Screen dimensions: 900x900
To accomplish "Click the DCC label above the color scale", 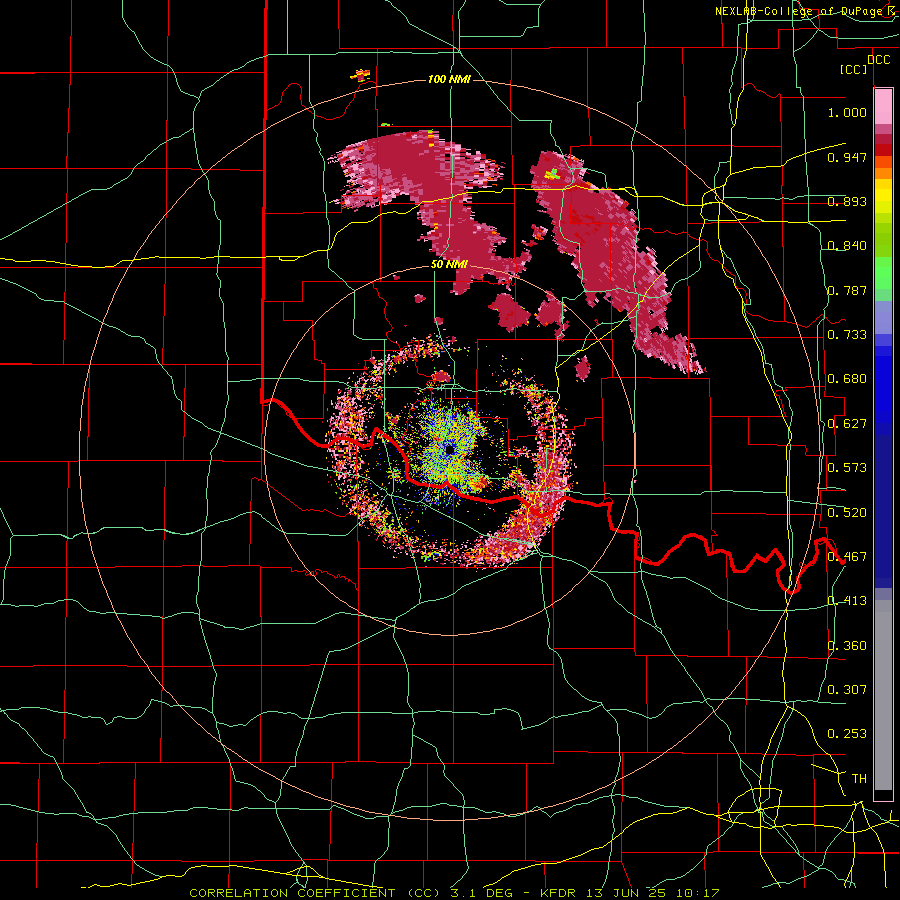I will point(879,60).
